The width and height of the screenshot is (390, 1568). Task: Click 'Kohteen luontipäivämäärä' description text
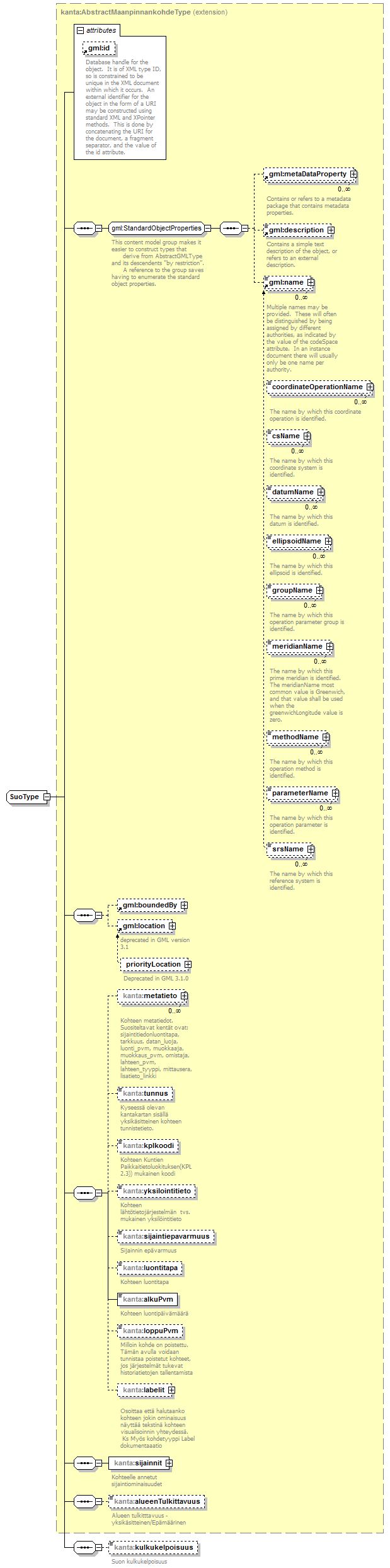click(x=154, y=1313)
